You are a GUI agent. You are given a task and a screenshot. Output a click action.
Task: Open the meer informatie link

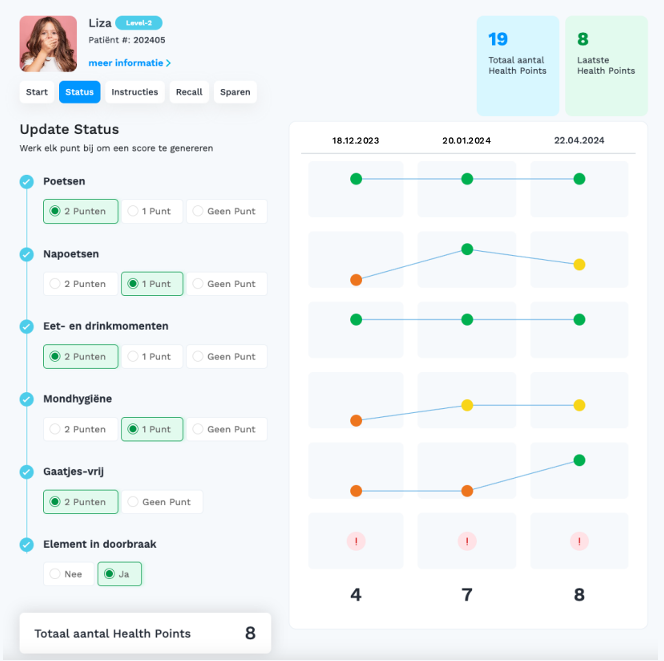click(130, 63)
